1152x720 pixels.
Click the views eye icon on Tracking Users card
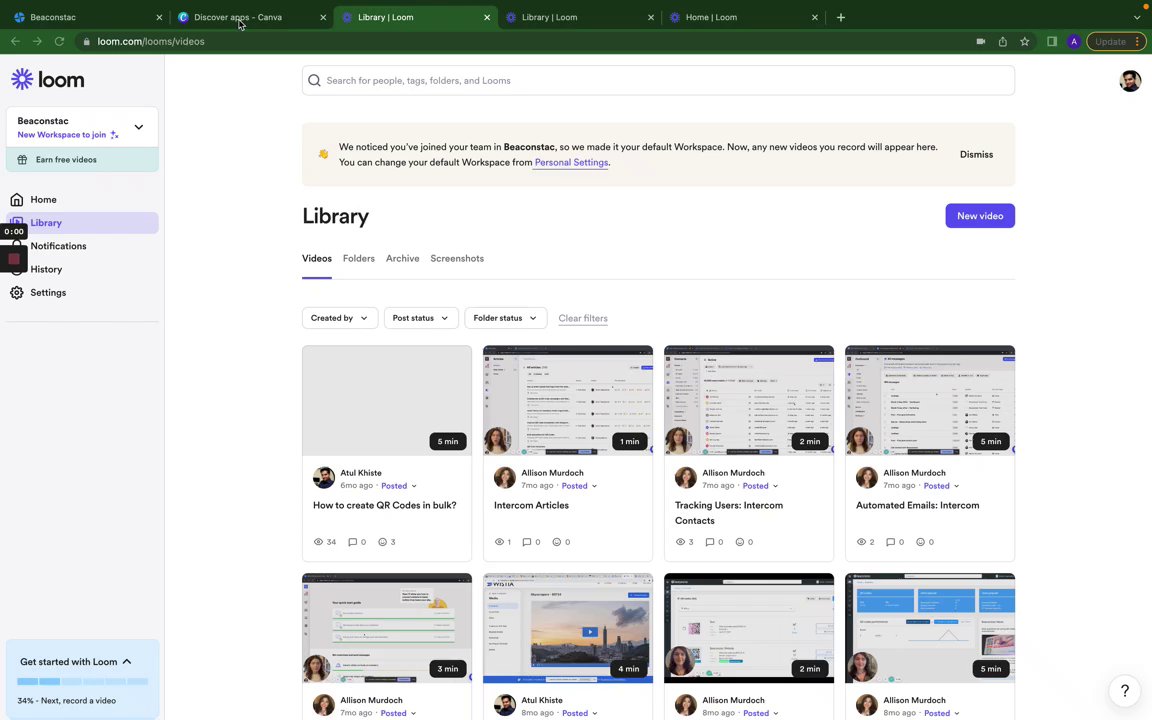[680, 542]
